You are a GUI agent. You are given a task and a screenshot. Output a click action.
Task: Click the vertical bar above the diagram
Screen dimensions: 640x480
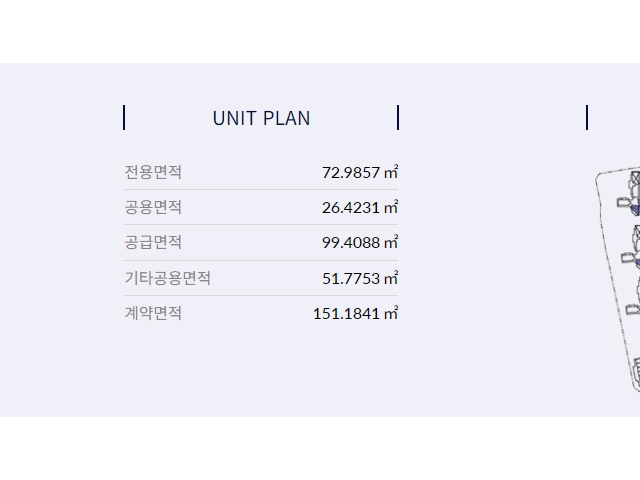point(587,118)
